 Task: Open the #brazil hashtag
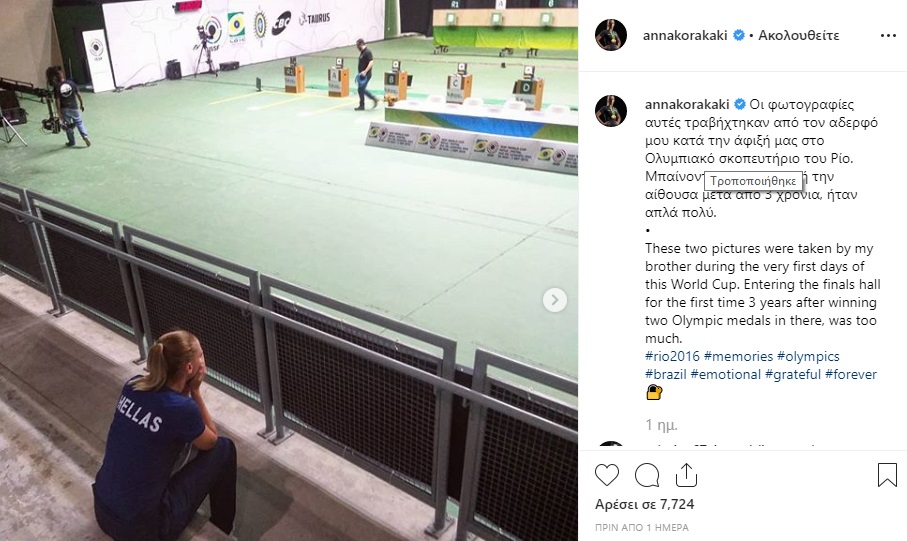666,374
